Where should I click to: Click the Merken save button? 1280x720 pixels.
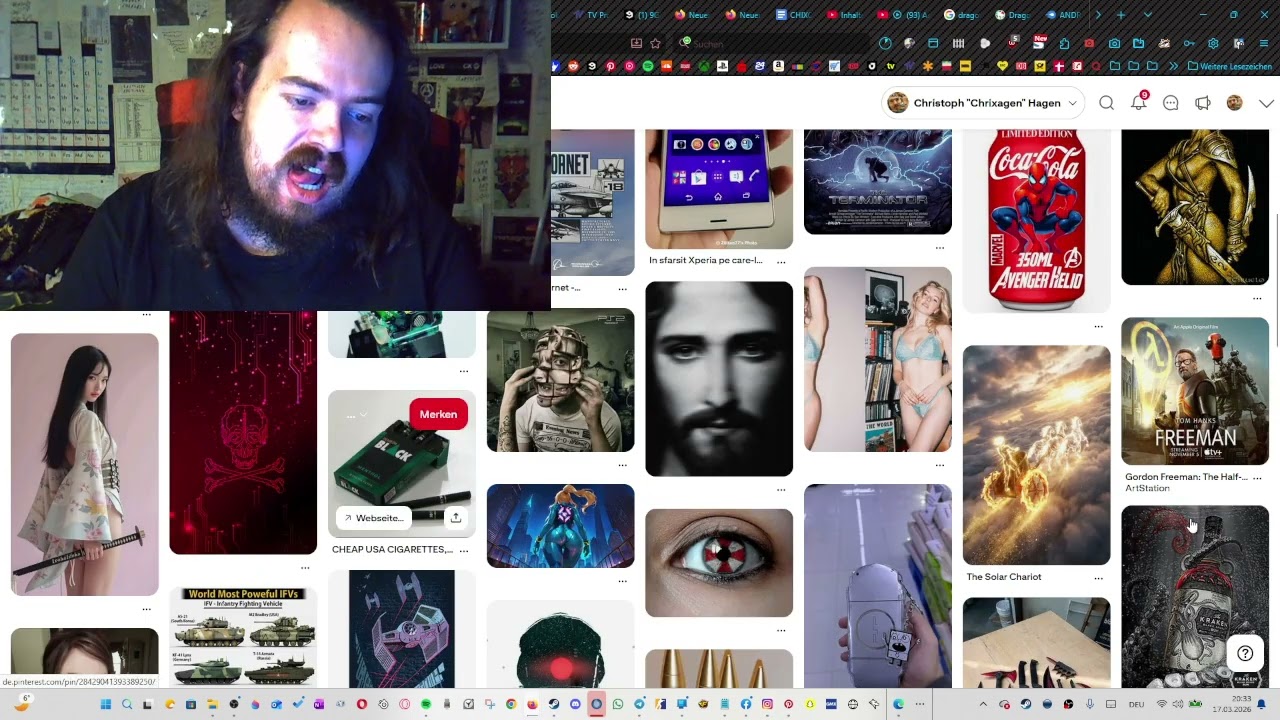438,414
